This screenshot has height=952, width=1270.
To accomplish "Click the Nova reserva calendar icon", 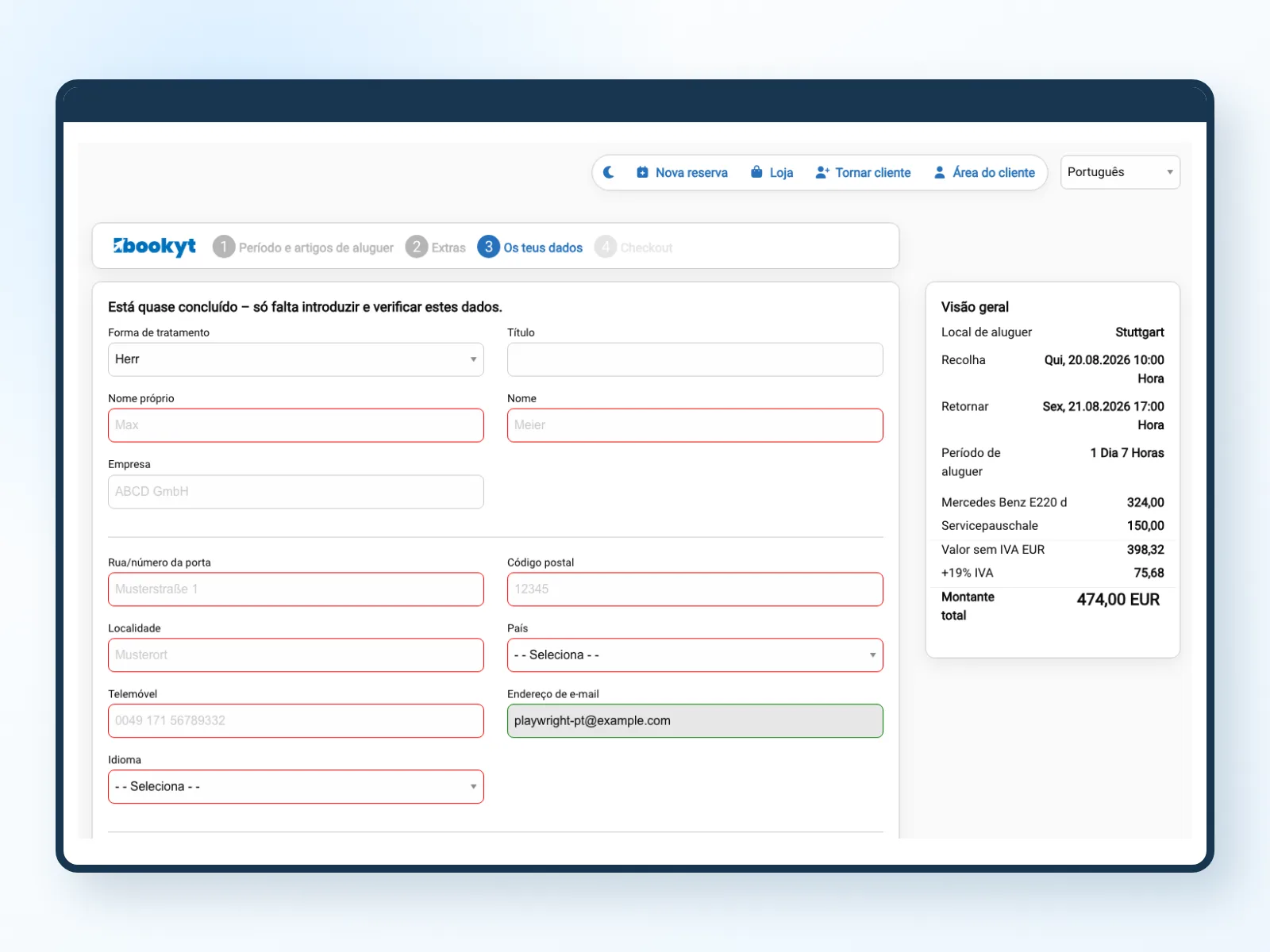I will pos(642,172).
